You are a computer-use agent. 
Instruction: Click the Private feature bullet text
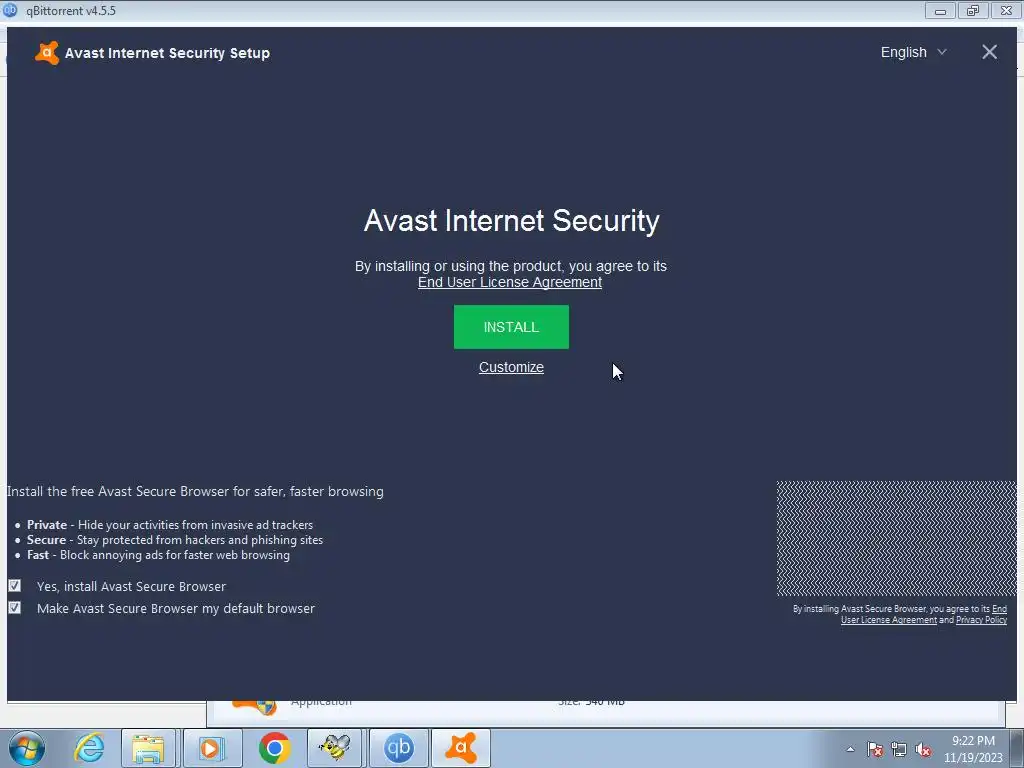tap(170, 524)
